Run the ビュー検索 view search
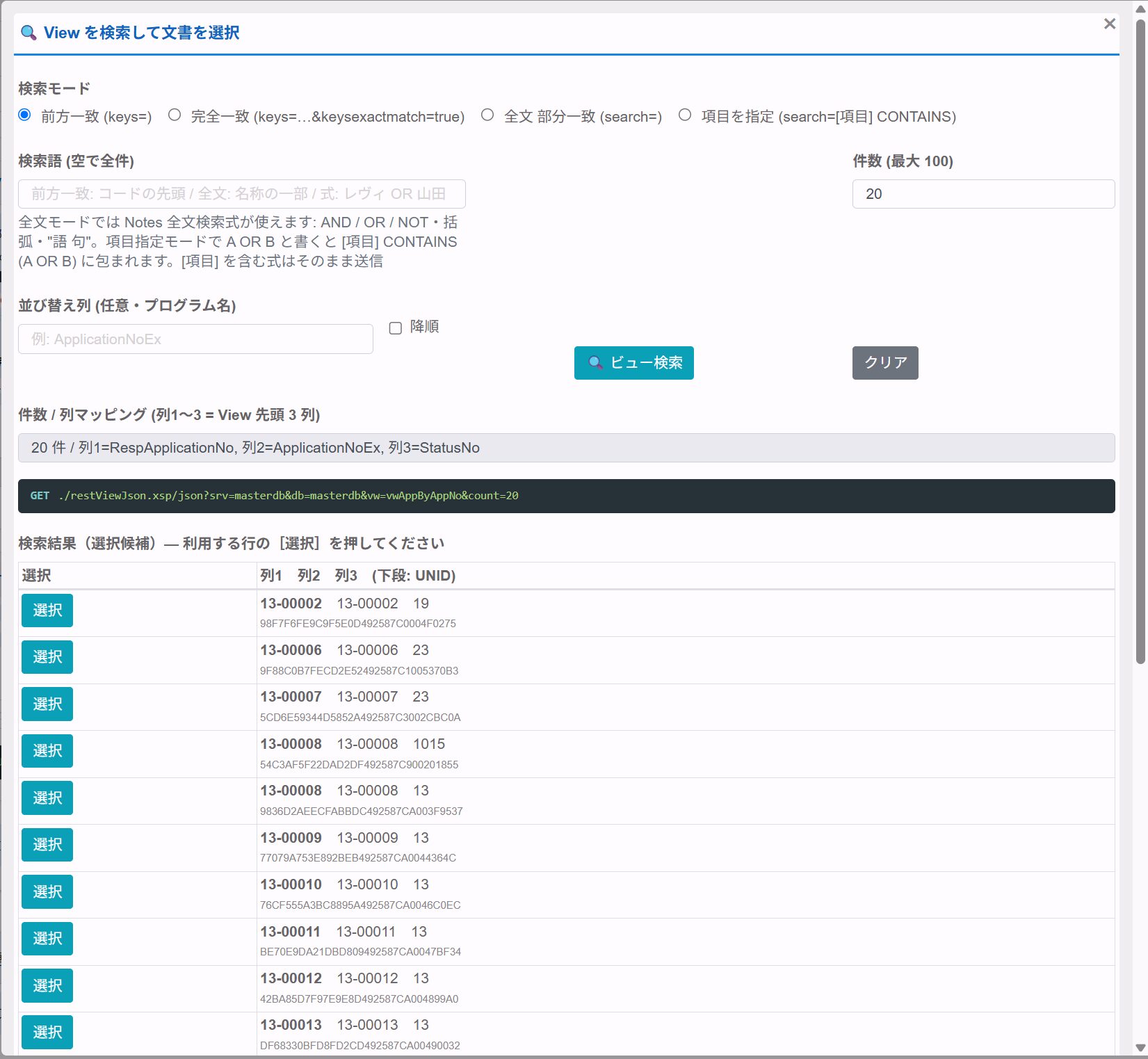Viewport: 1148px width, 1059px height. coord(634,363)
